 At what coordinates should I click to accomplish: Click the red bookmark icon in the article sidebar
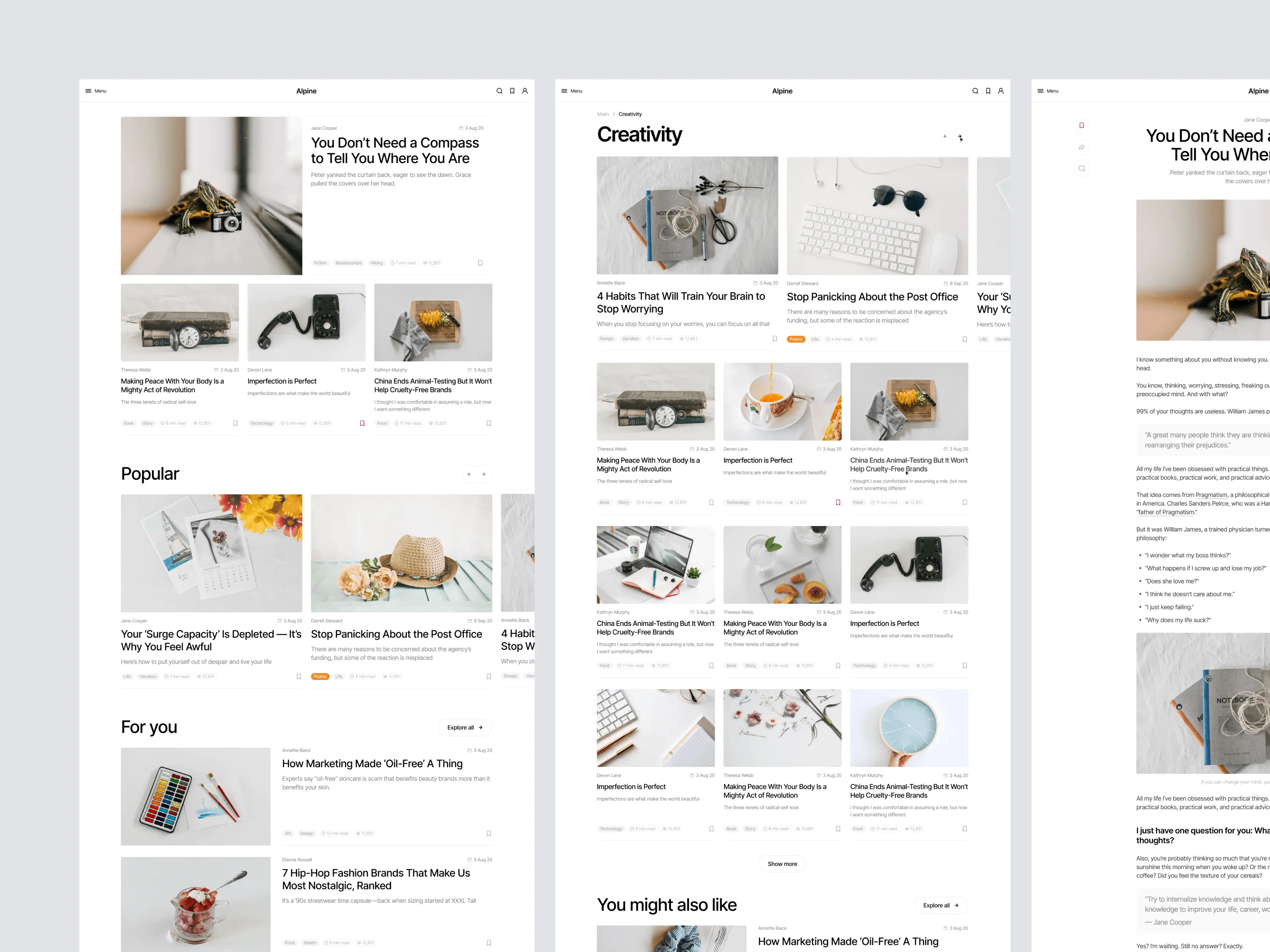pyautogui.click(x=1081, y=126)
